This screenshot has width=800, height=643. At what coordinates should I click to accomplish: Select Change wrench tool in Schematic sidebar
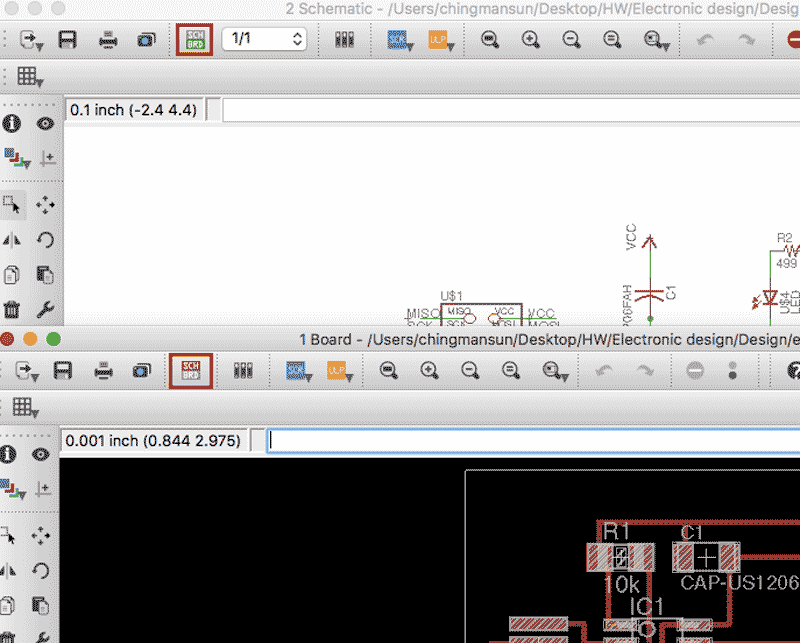click(45, 309)
